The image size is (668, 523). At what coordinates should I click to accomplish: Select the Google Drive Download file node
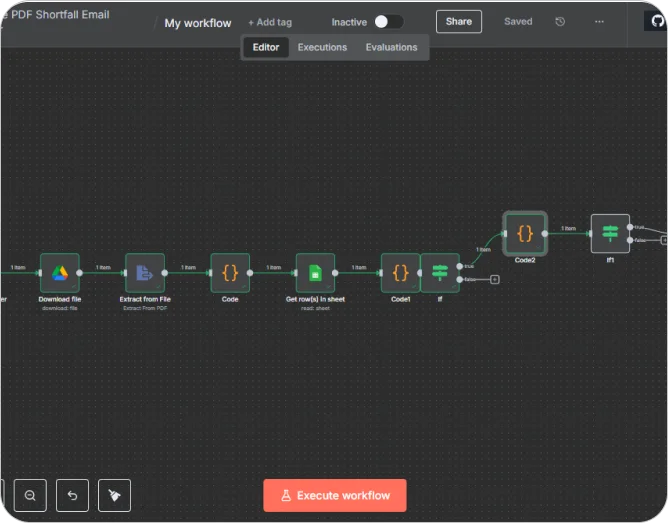tap(59, 272)
